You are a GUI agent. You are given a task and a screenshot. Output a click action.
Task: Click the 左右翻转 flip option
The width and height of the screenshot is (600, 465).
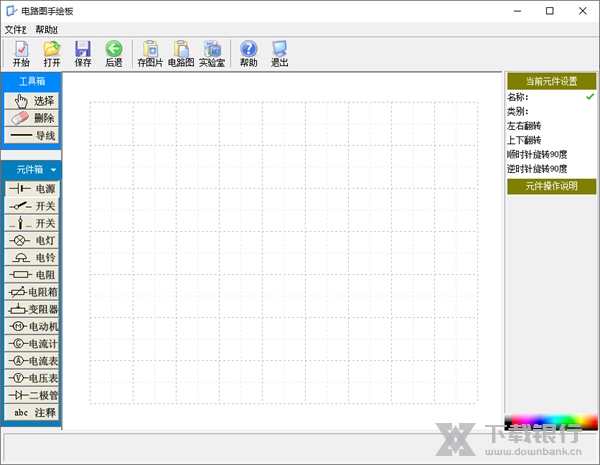pyautogui.click(x=524, y=126)
